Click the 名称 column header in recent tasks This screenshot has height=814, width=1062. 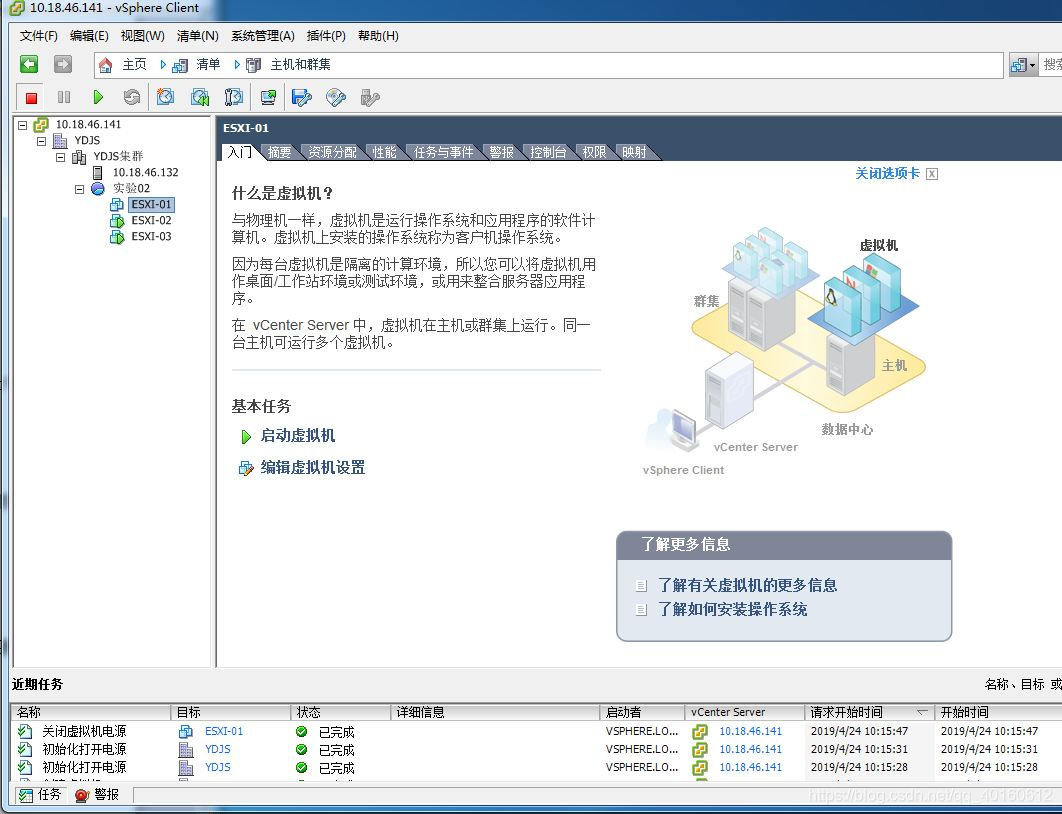[91, 712]
